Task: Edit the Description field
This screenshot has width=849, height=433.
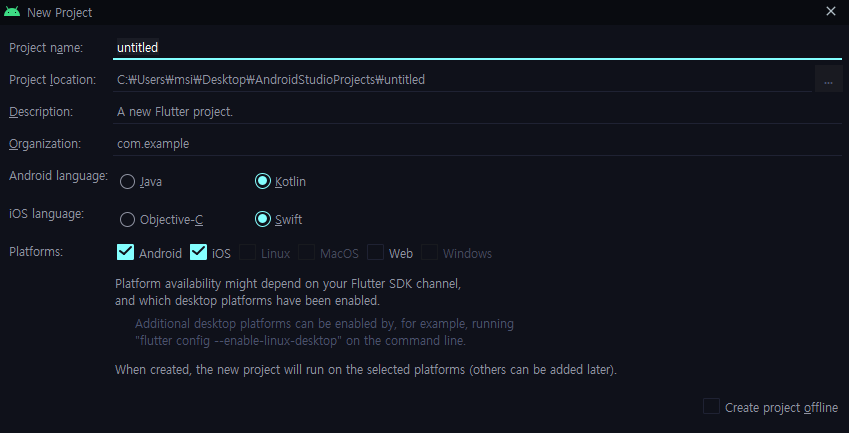Action: click(477, 112)
